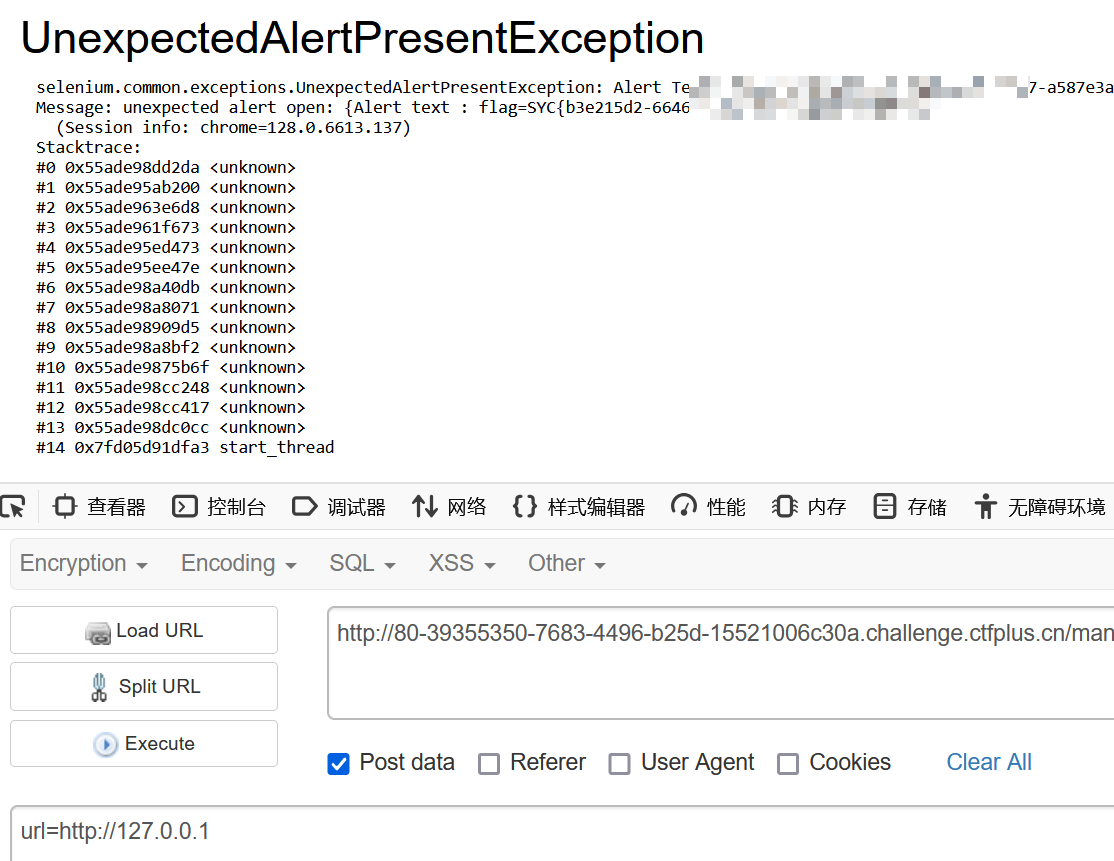Tick the Cookies checkbox
The width and height of the screenshot is (1114, 861).
(788, 764)
